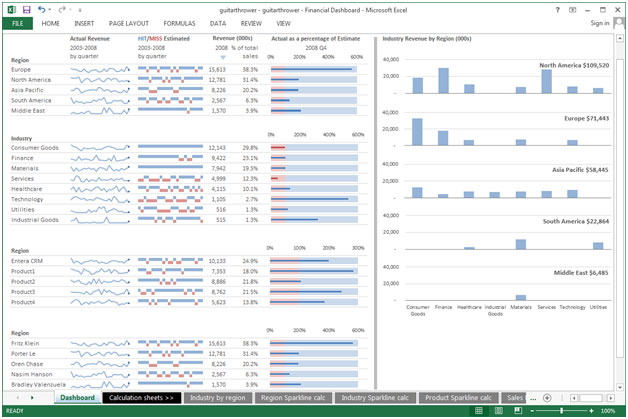Open the FILE backstage tab
Image resolution: width=628 pixels, height=419 pixels.
18,24
